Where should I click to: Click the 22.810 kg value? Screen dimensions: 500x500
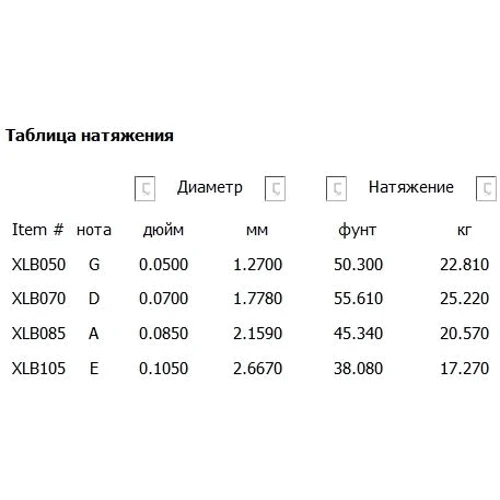pyautogui.click(x=464, y=265)
